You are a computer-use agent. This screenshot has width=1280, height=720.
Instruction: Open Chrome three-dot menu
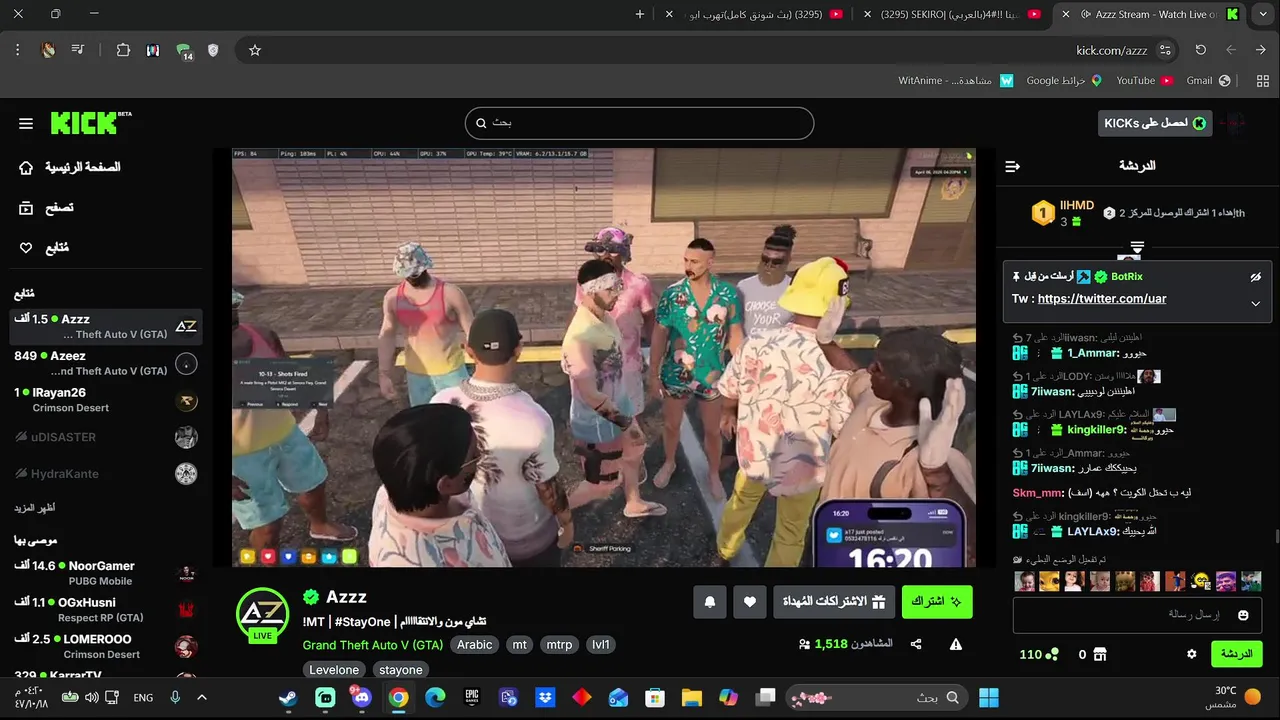coord(18,50)
